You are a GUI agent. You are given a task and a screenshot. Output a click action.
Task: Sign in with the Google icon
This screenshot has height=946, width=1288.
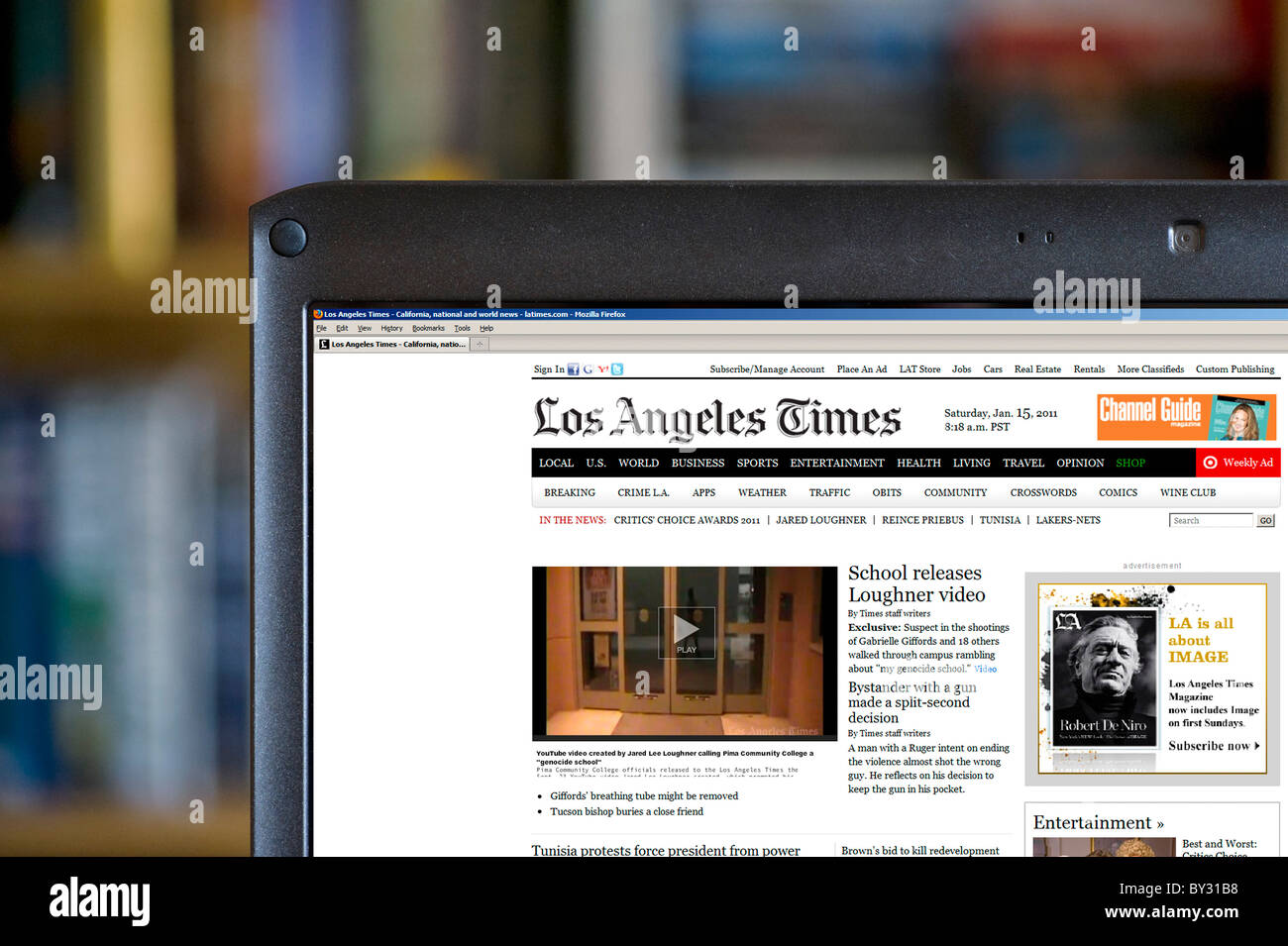588,369
